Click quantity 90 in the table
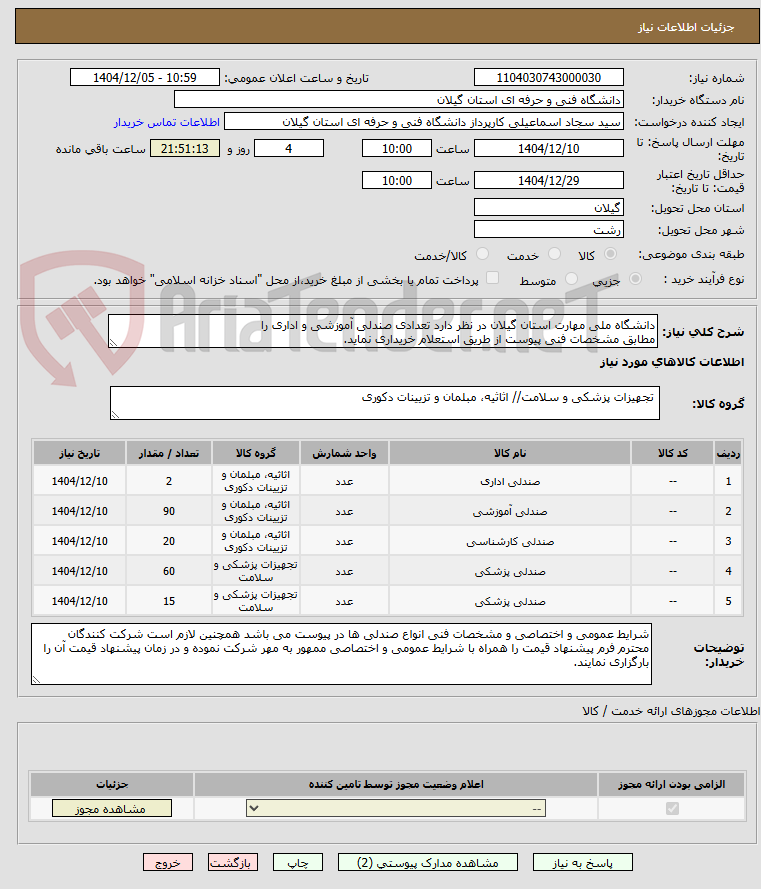 tap(169, 511)
